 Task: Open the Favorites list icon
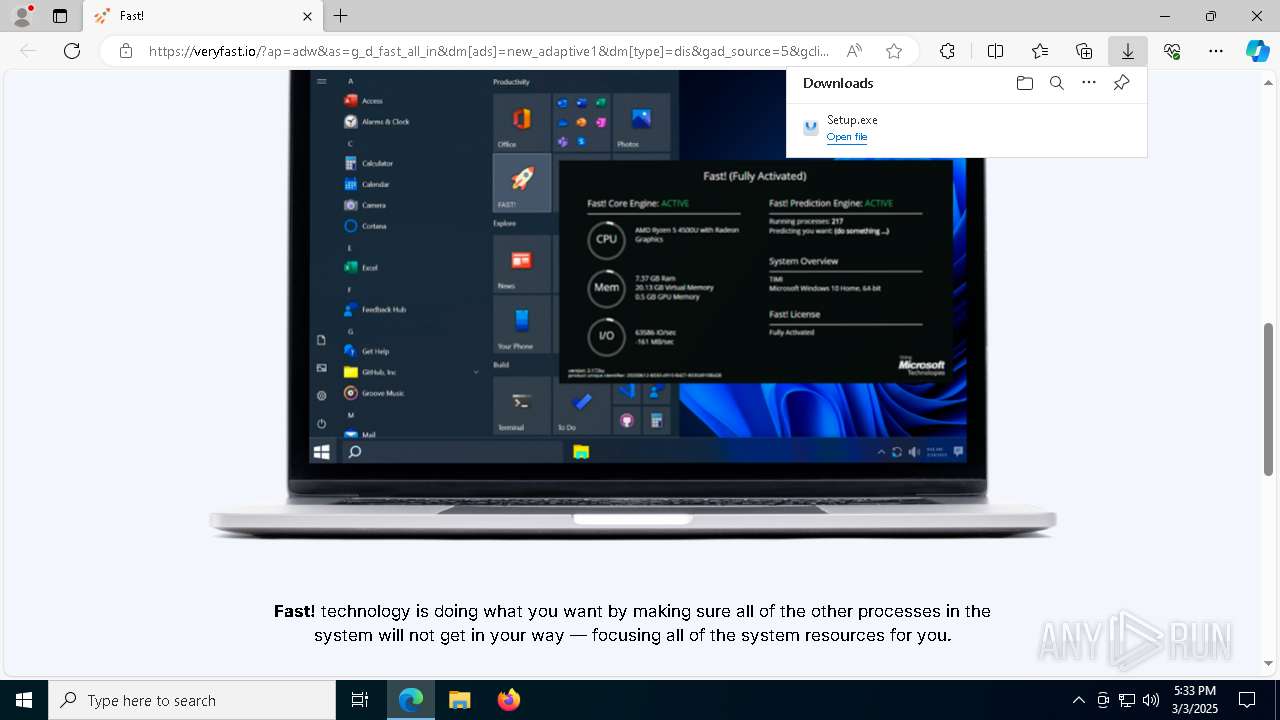(x=1040, y=51)
